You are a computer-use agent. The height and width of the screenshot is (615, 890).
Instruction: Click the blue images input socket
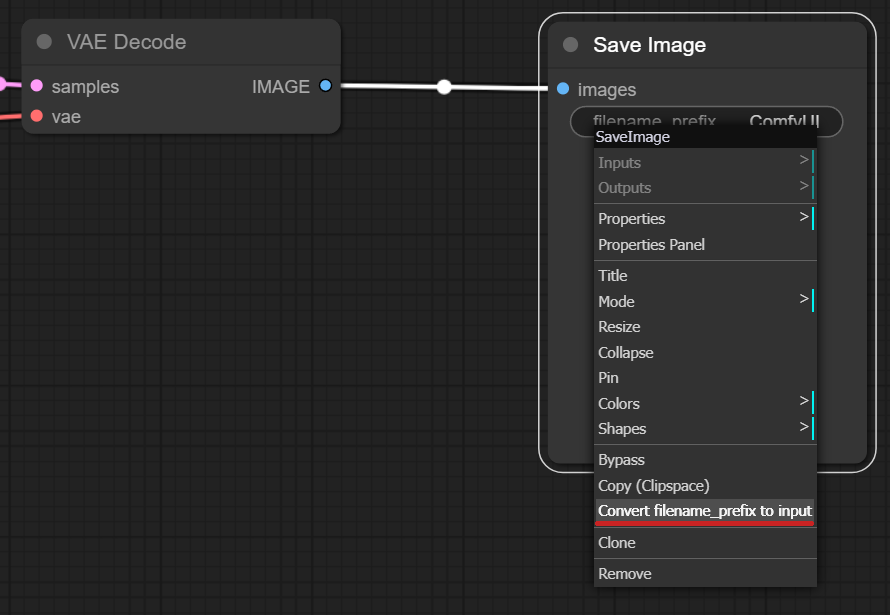pos(563,89)
